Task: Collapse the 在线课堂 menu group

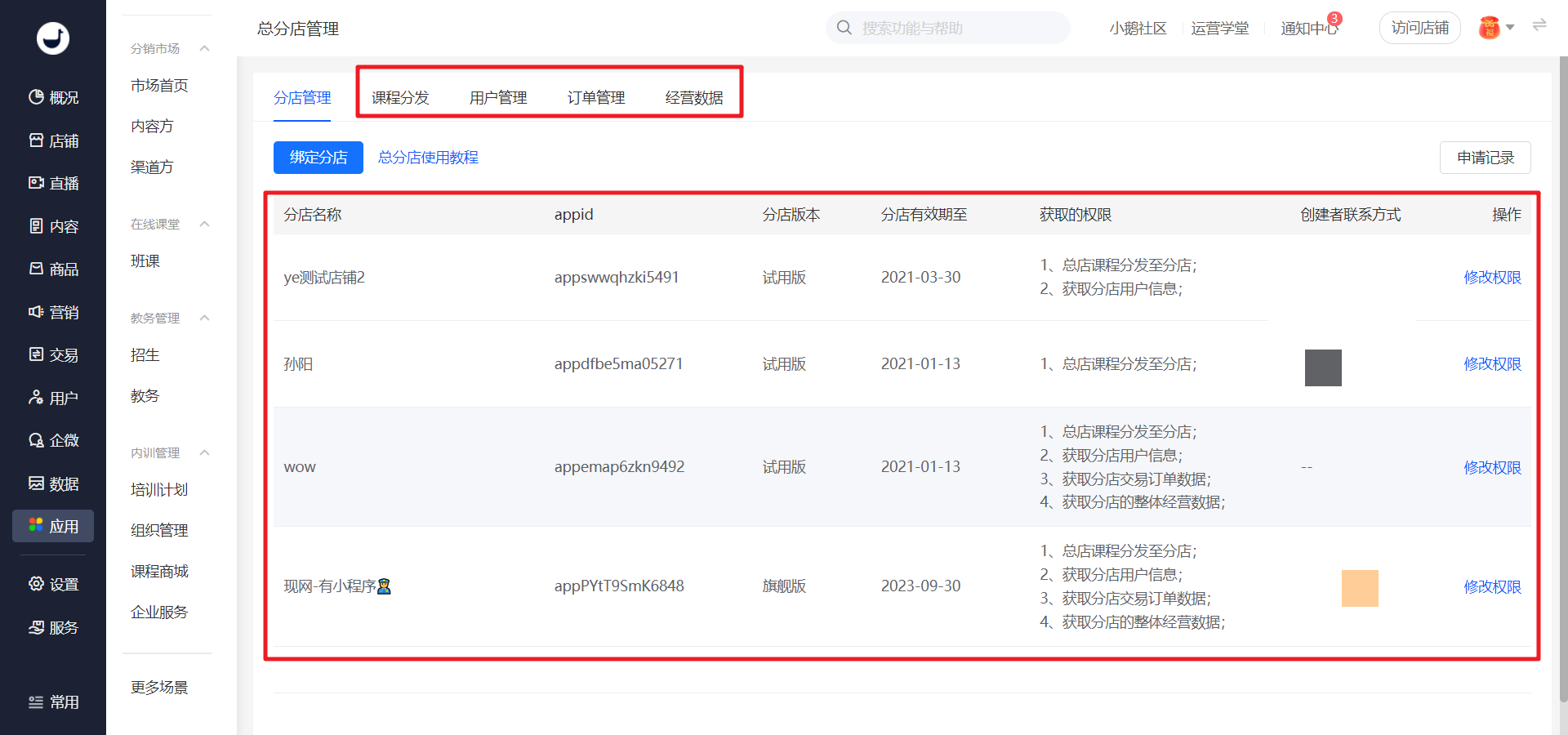Action: pyautogui.click(x=205, y=224)
